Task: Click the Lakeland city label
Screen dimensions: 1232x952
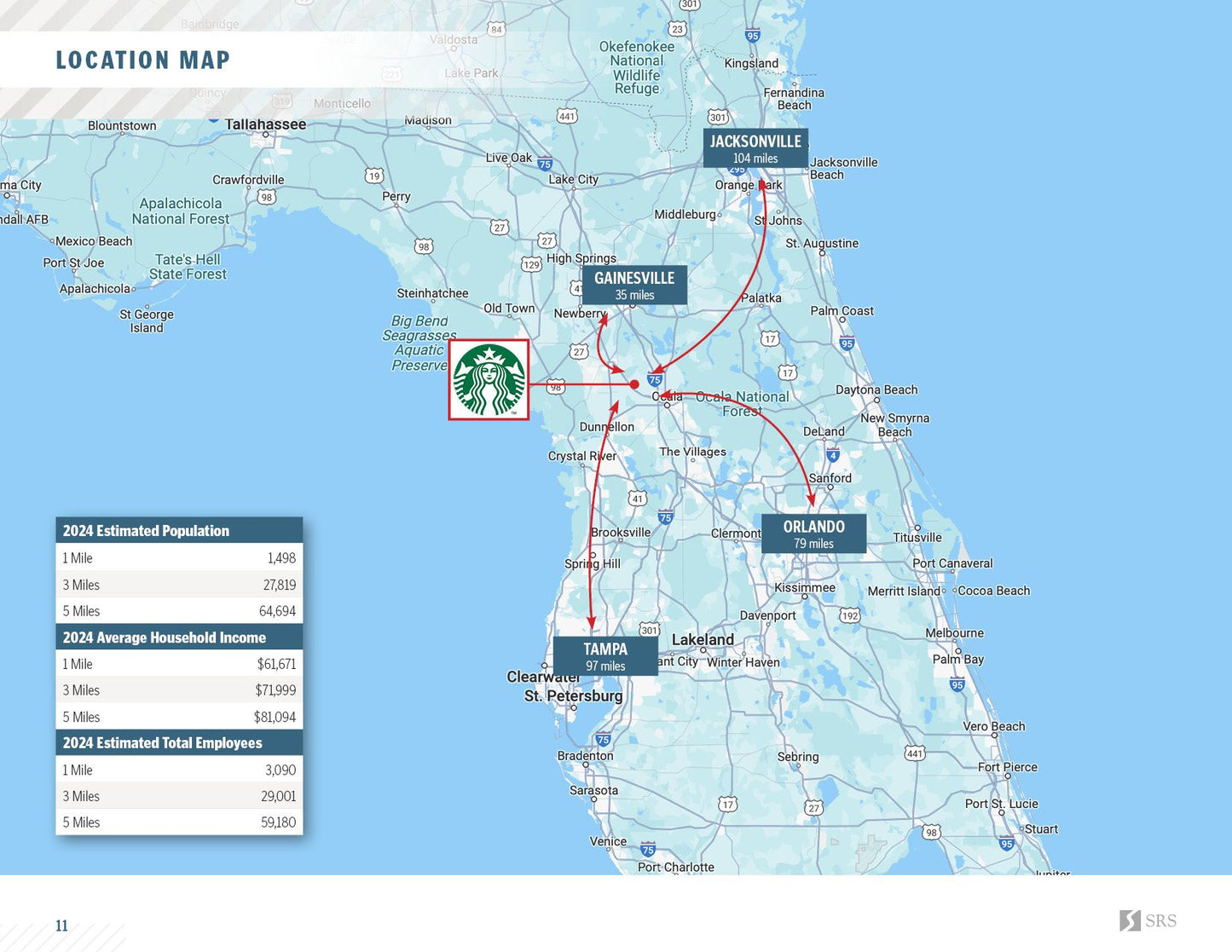Action: point(703,639)
